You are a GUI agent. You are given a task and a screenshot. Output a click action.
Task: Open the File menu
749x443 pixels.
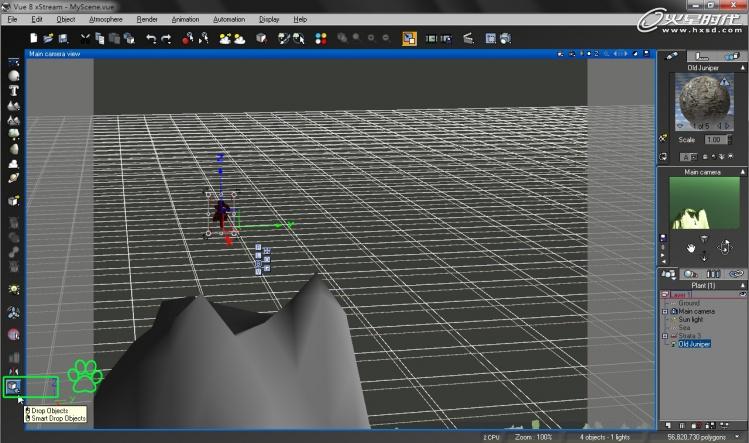coord(13,19)
